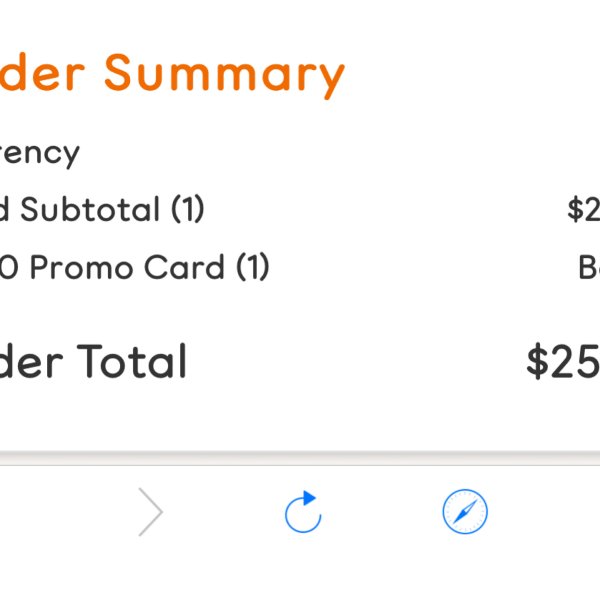Click the dollar sign of the order total
The image size is (600, 600).
(537, 361)
